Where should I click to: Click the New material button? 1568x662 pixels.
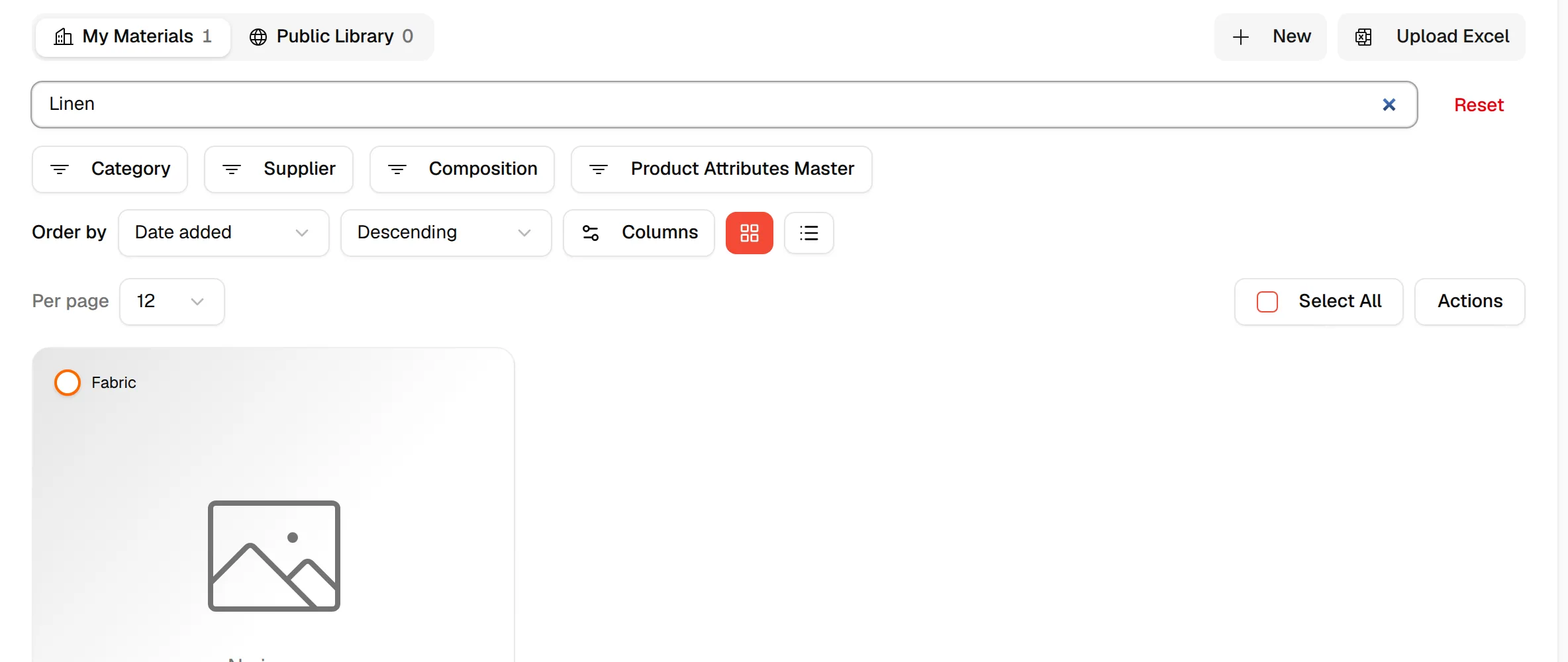tap(1270, 36)
